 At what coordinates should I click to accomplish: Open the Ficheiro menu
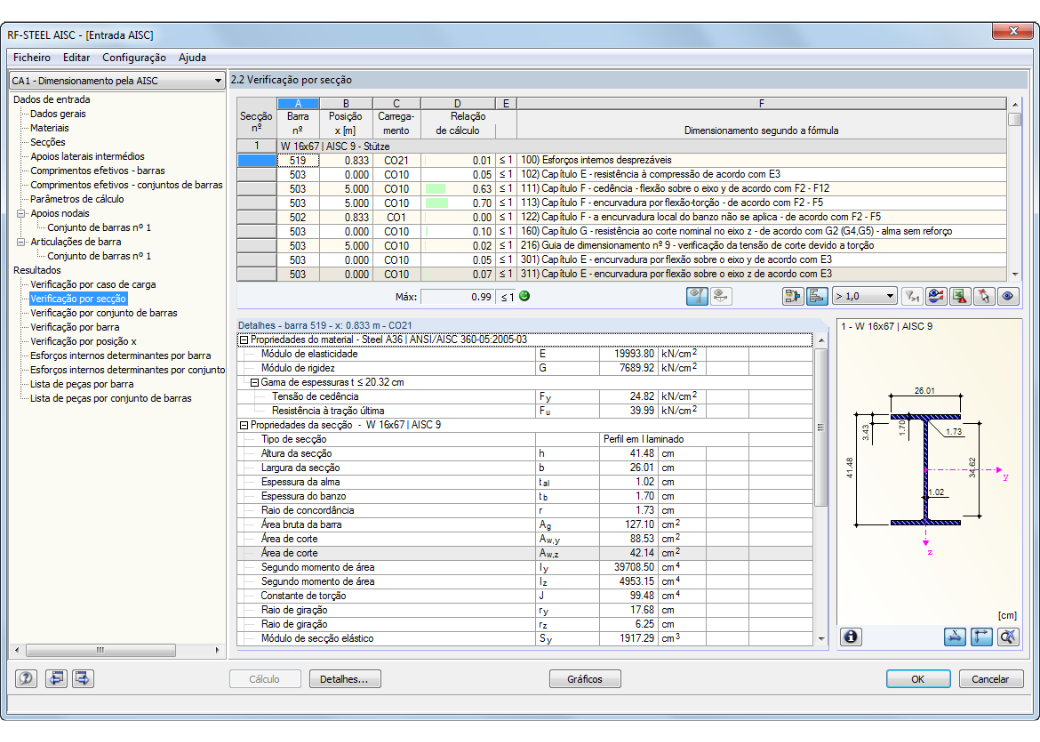coord(32,58)
